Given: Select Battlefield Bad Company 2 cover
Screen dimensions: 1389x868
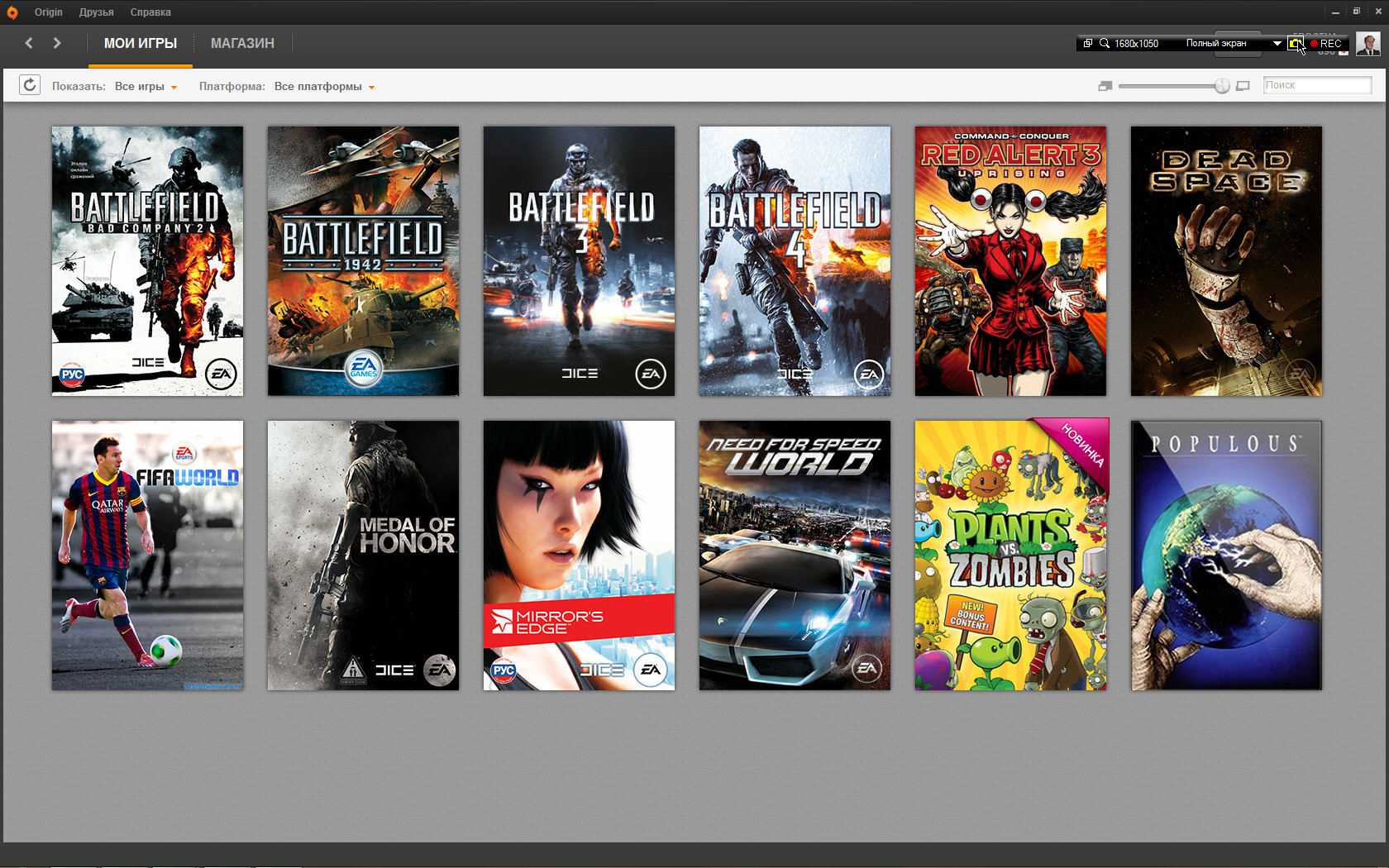Looking at the screenshot, I should point(147,261).
